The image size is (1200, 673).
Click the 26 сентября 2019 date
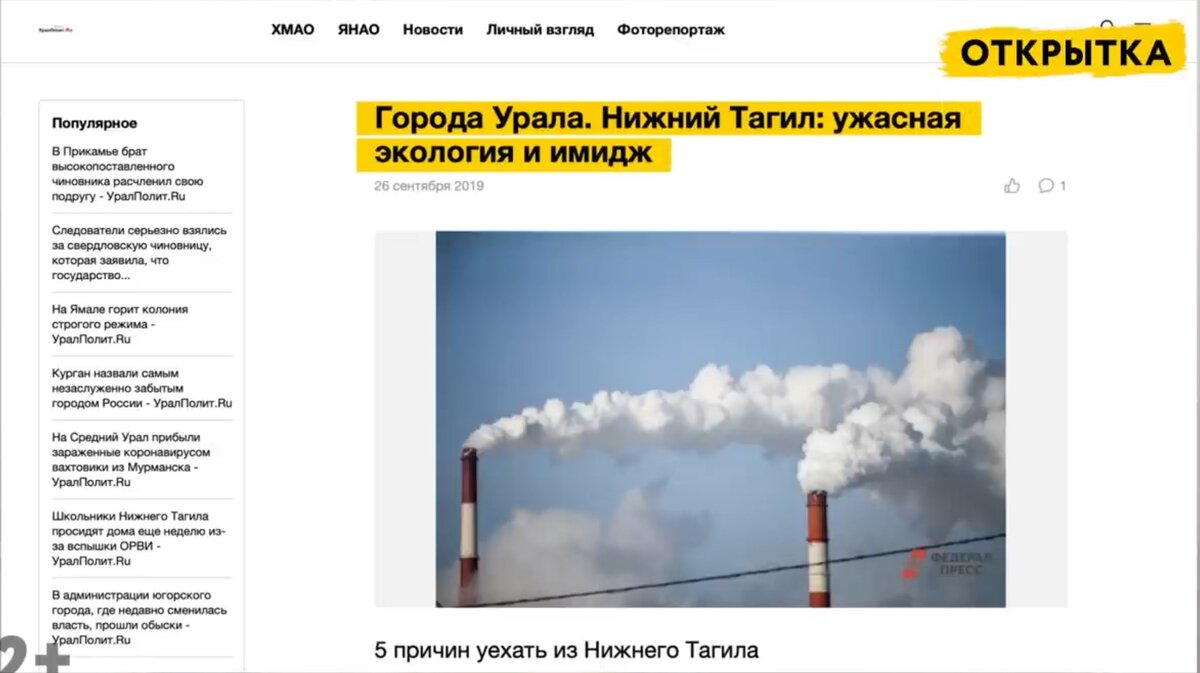(x=429, y=186)
